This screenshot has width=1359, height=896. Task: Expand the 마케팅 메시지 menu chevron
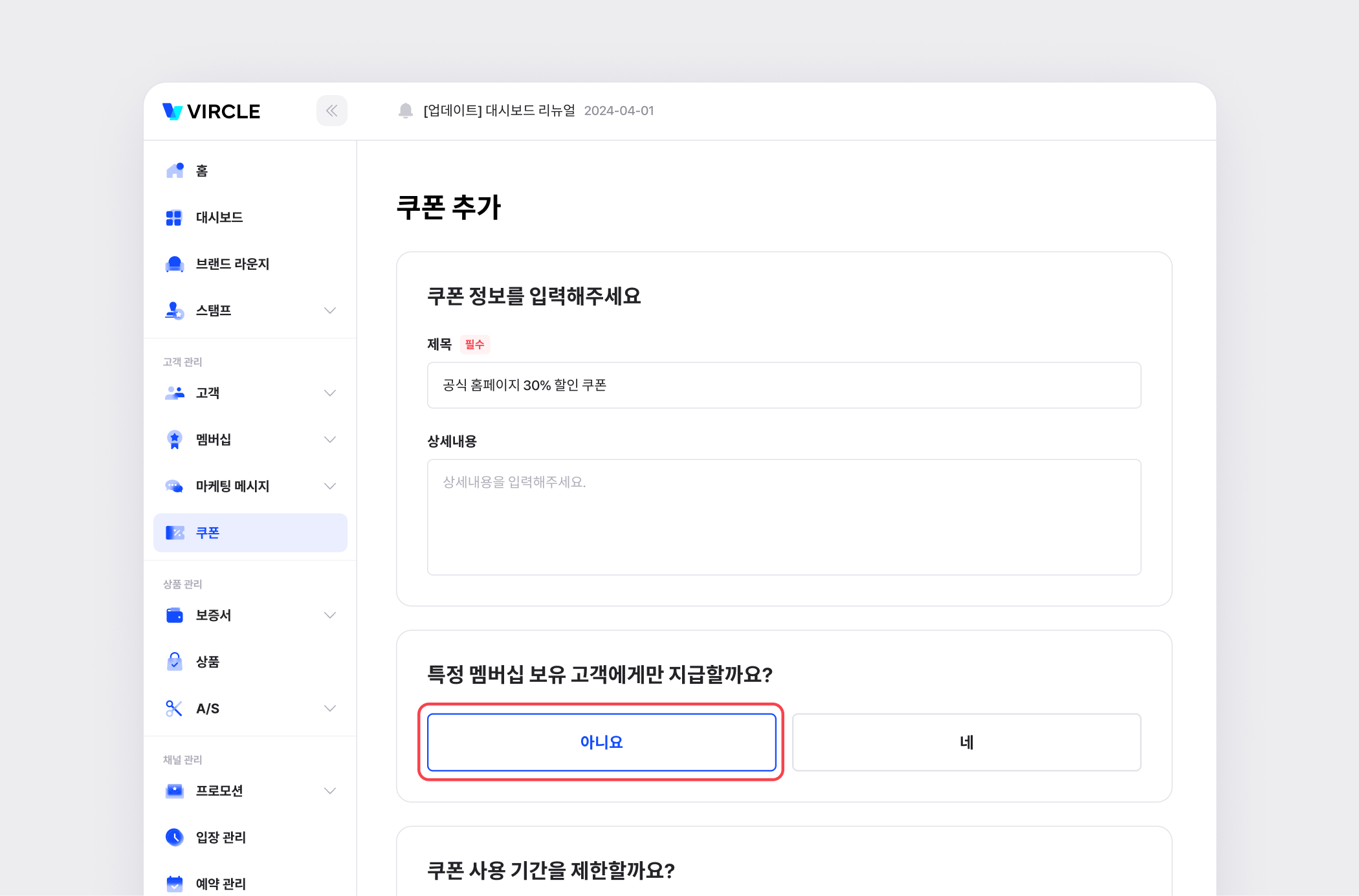point(330,486)
